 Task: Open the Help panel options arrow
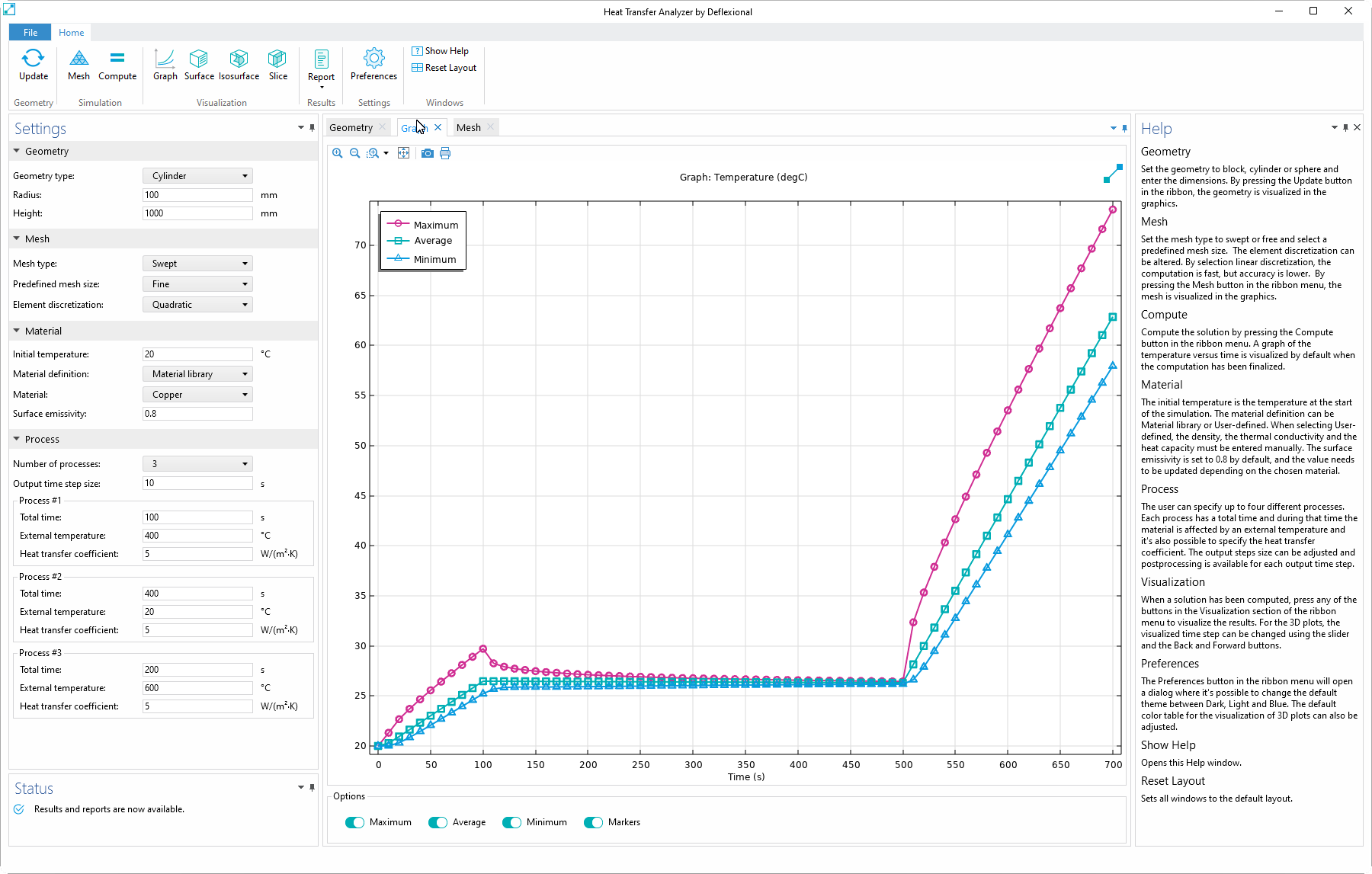point(1335,127)
